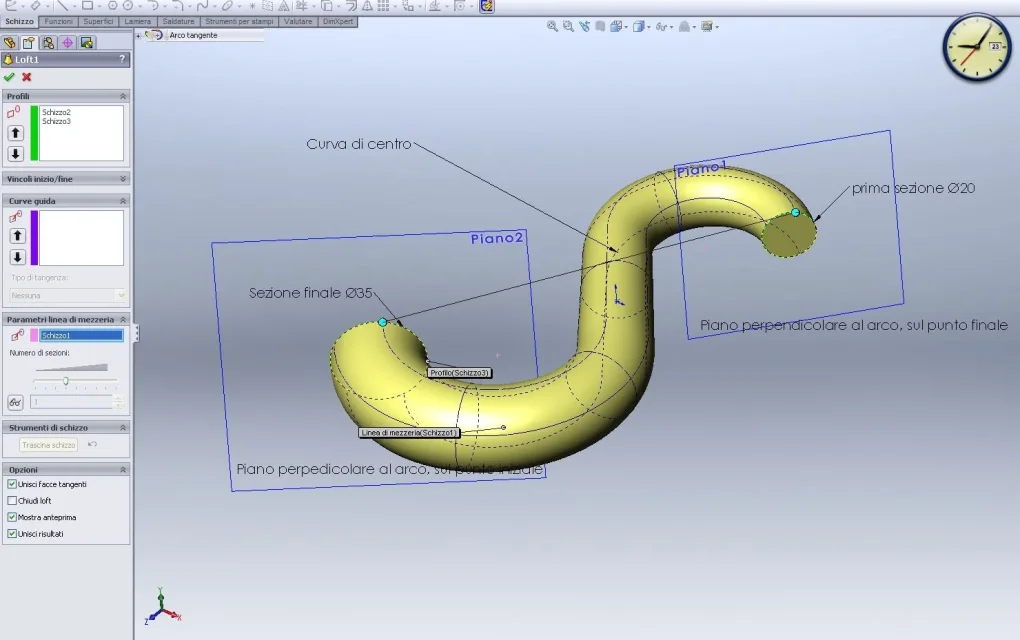Switch to the Schizzo tab
Viewport: 1020px width, 640px height.
pos(20,21)
